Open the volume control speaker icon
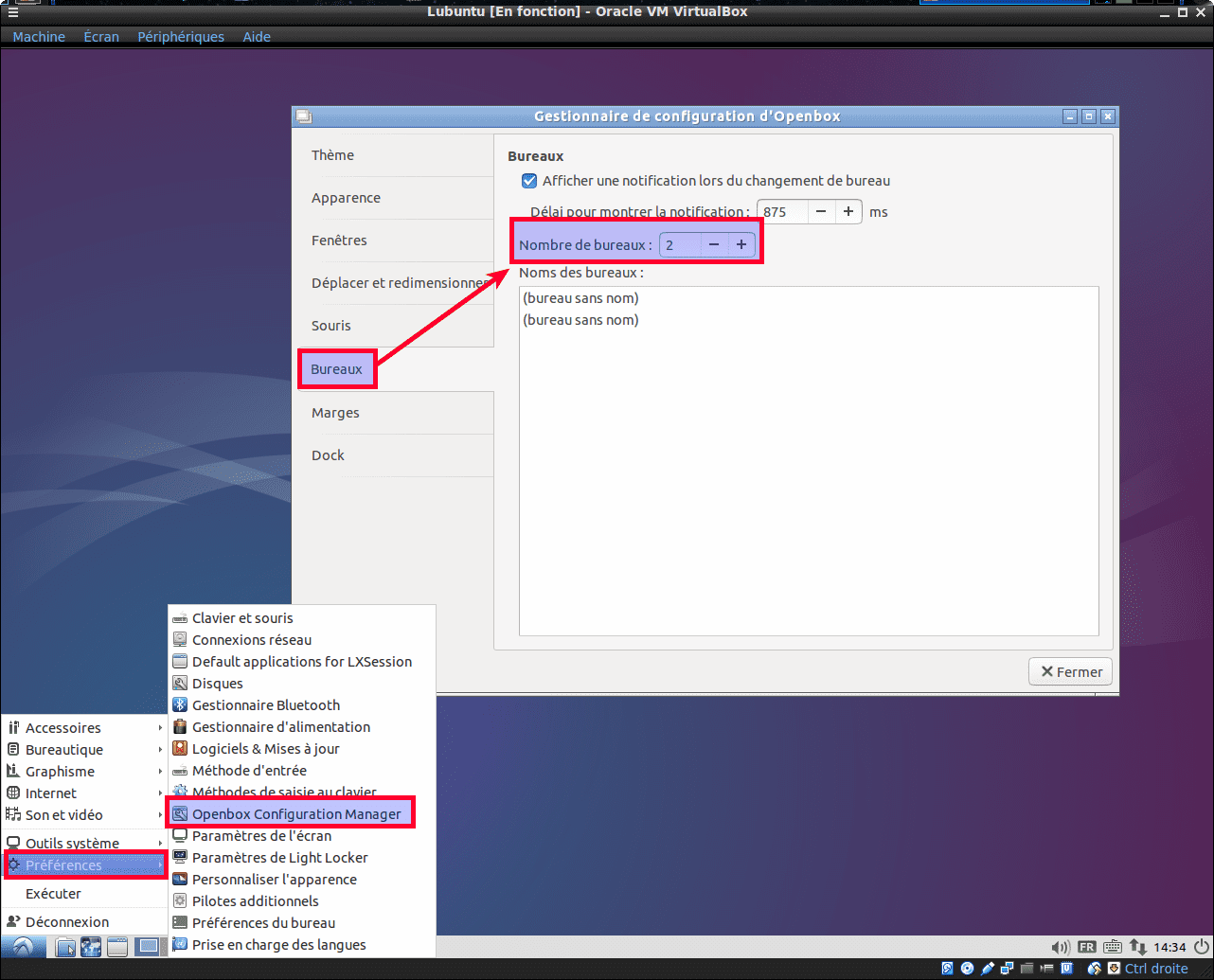1214x980 pixels. tap(1062, 947)
